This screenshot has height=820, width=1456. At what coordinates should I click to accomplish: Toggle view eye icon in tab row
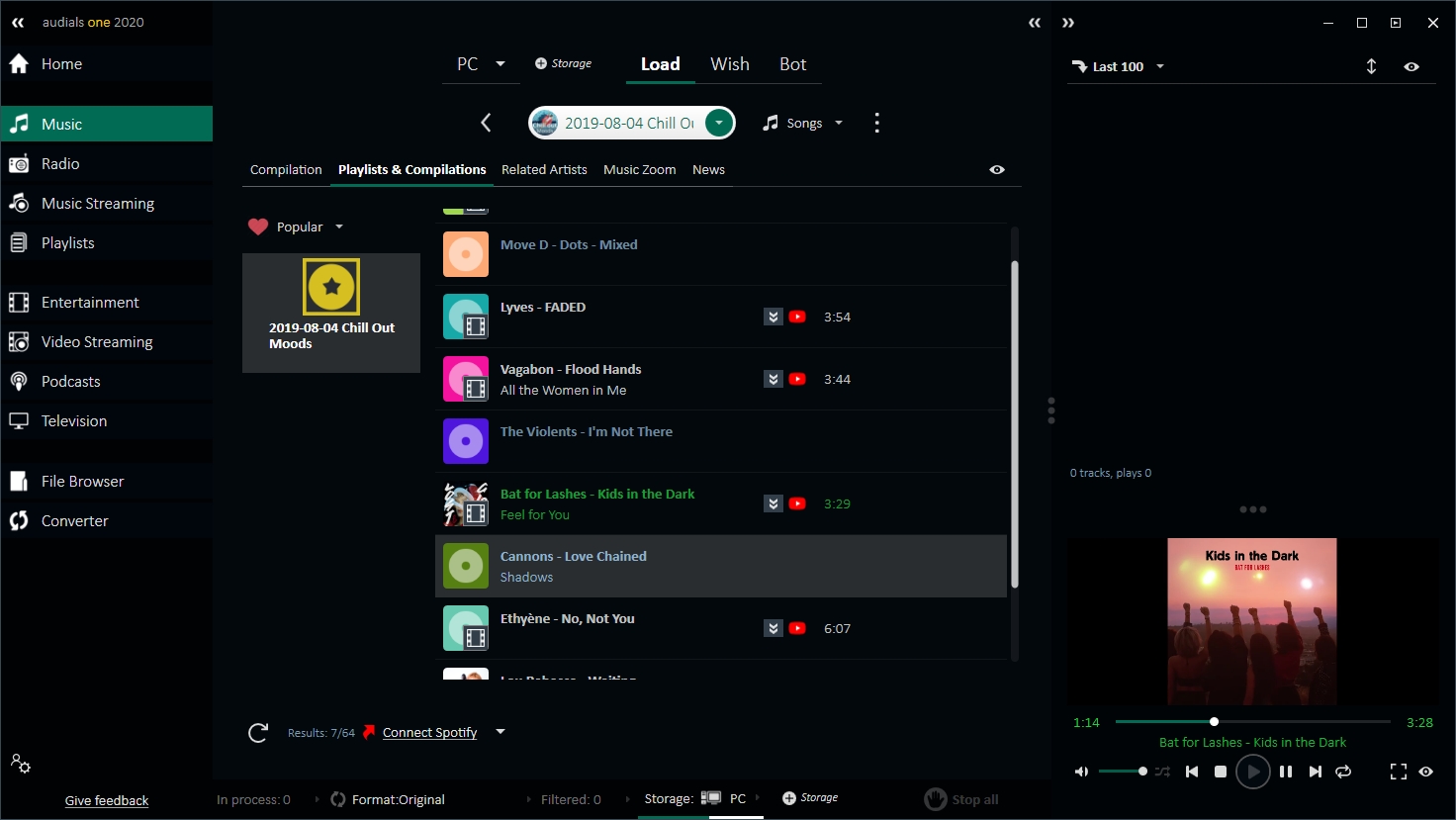point(997,170)
